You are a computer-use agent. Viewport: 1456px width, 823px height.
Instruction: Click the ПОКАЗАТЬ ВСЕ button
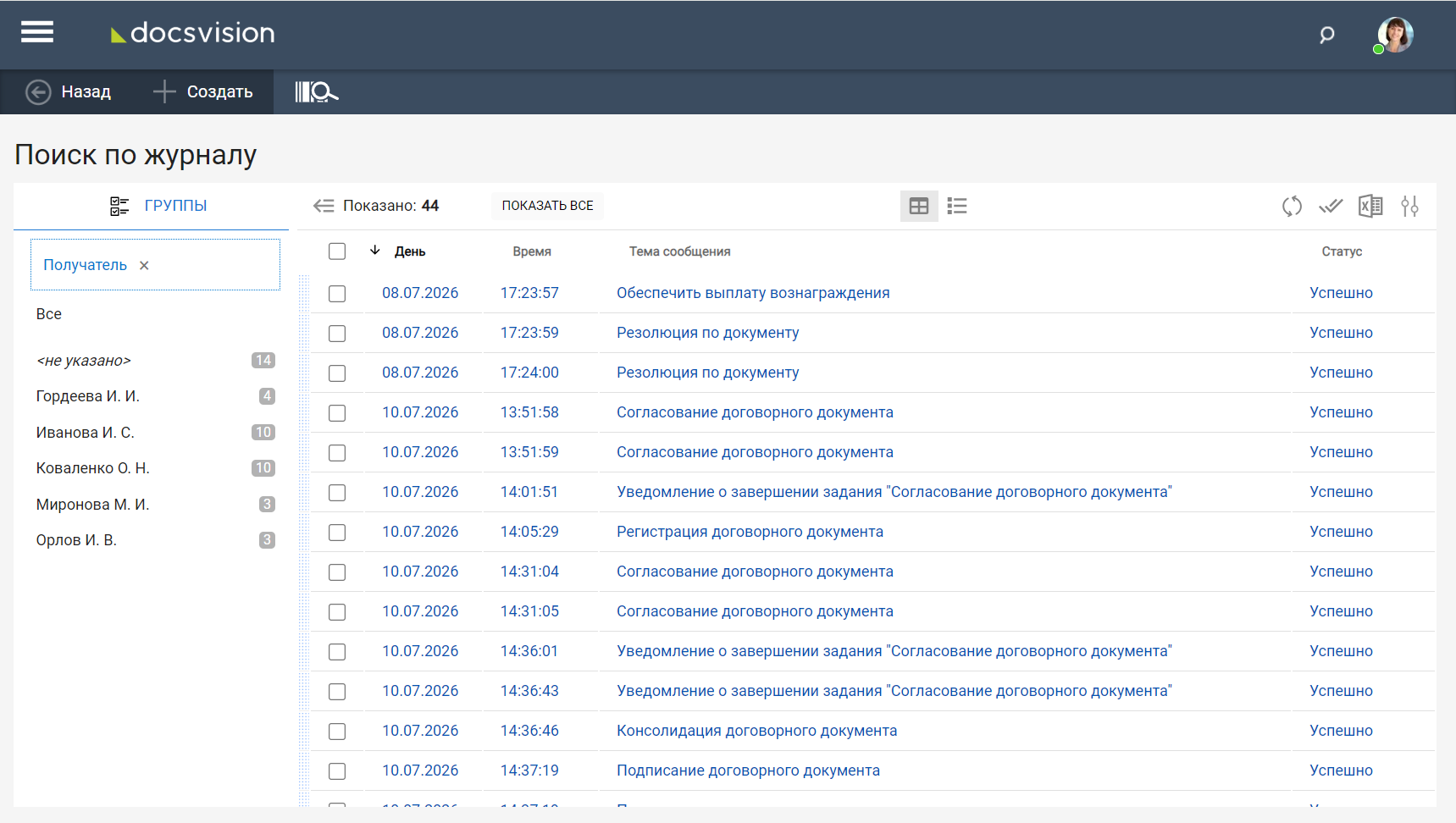547,206
